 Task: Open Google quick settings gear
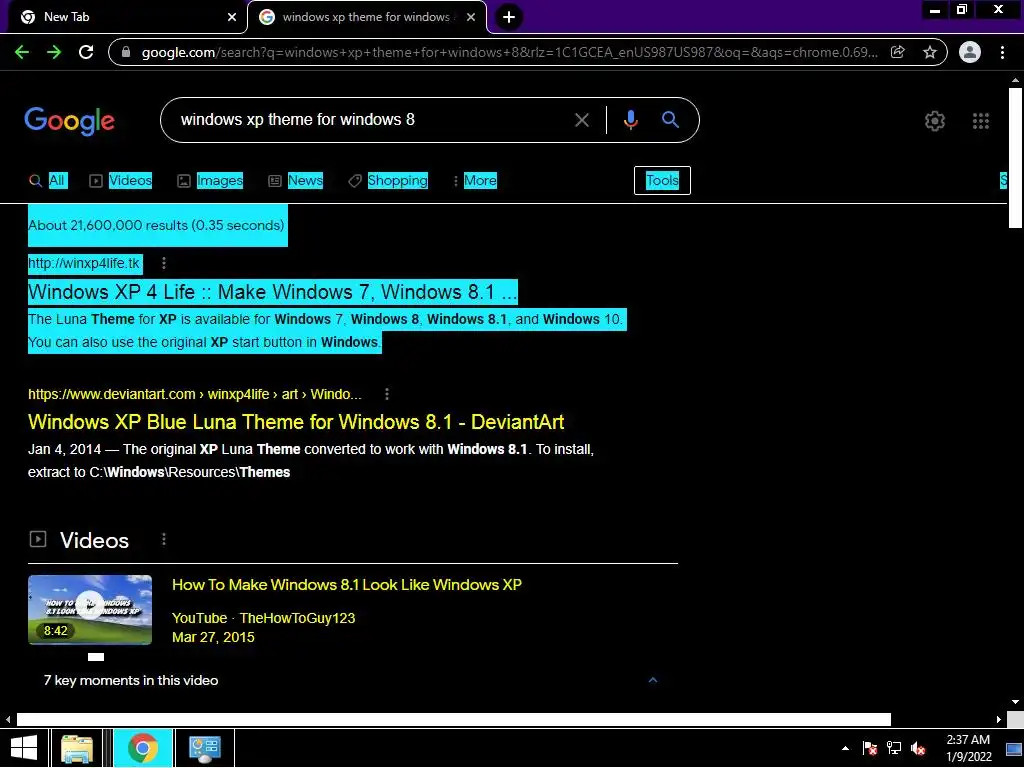point(935,121)
